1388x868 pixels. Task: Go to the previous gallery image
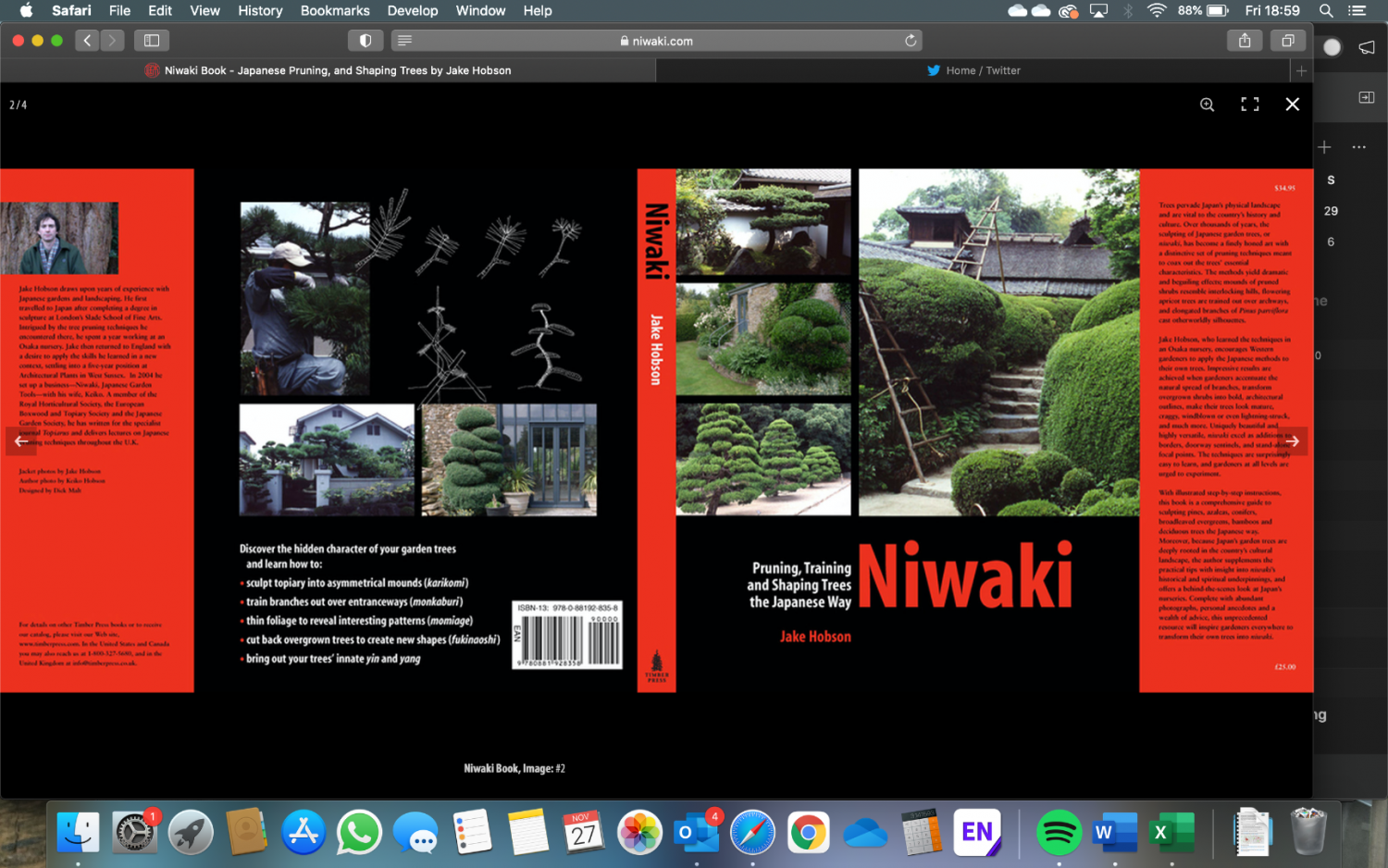[20, 441]
